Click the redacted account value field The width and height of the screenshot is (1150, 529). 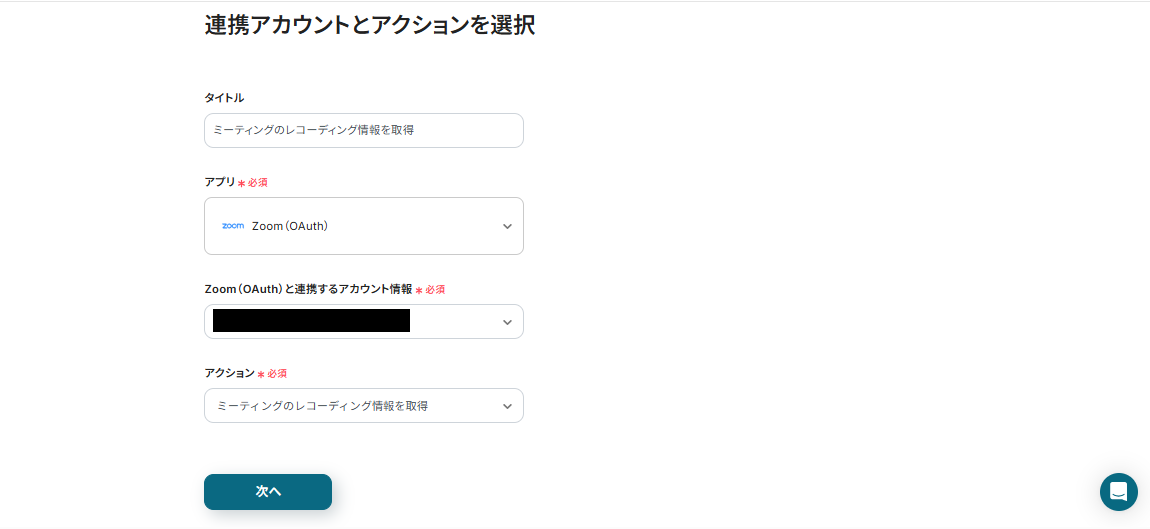tap(311, 321)
